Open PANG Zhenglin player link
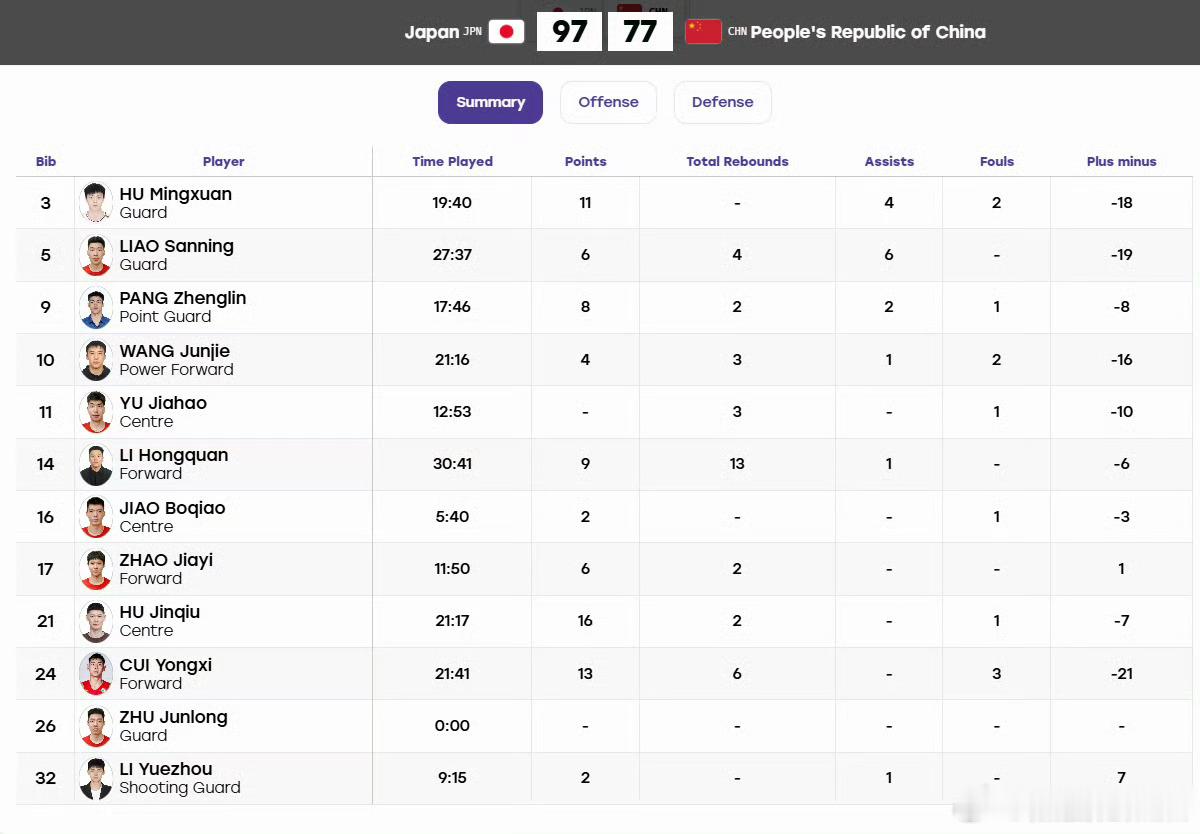The image size is (1200, 834). pos(183,298)
